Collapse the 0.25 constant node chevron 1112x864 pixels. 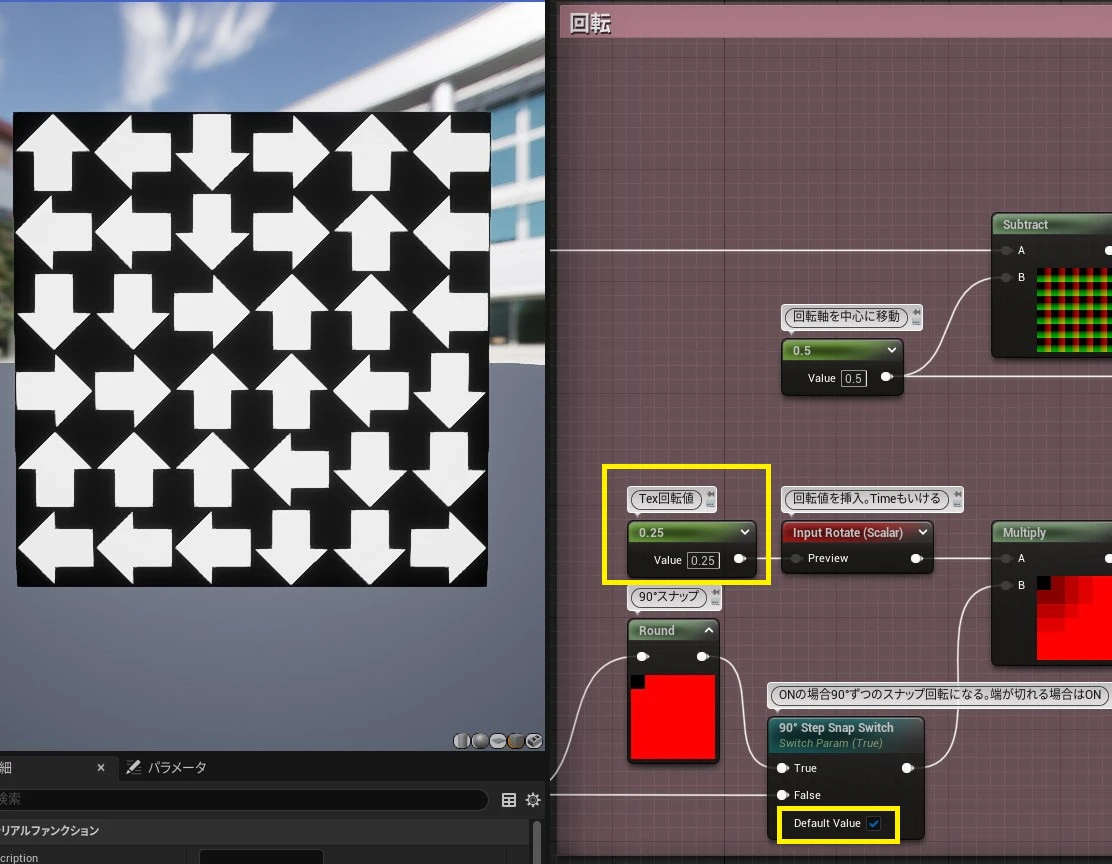(745, 532)
